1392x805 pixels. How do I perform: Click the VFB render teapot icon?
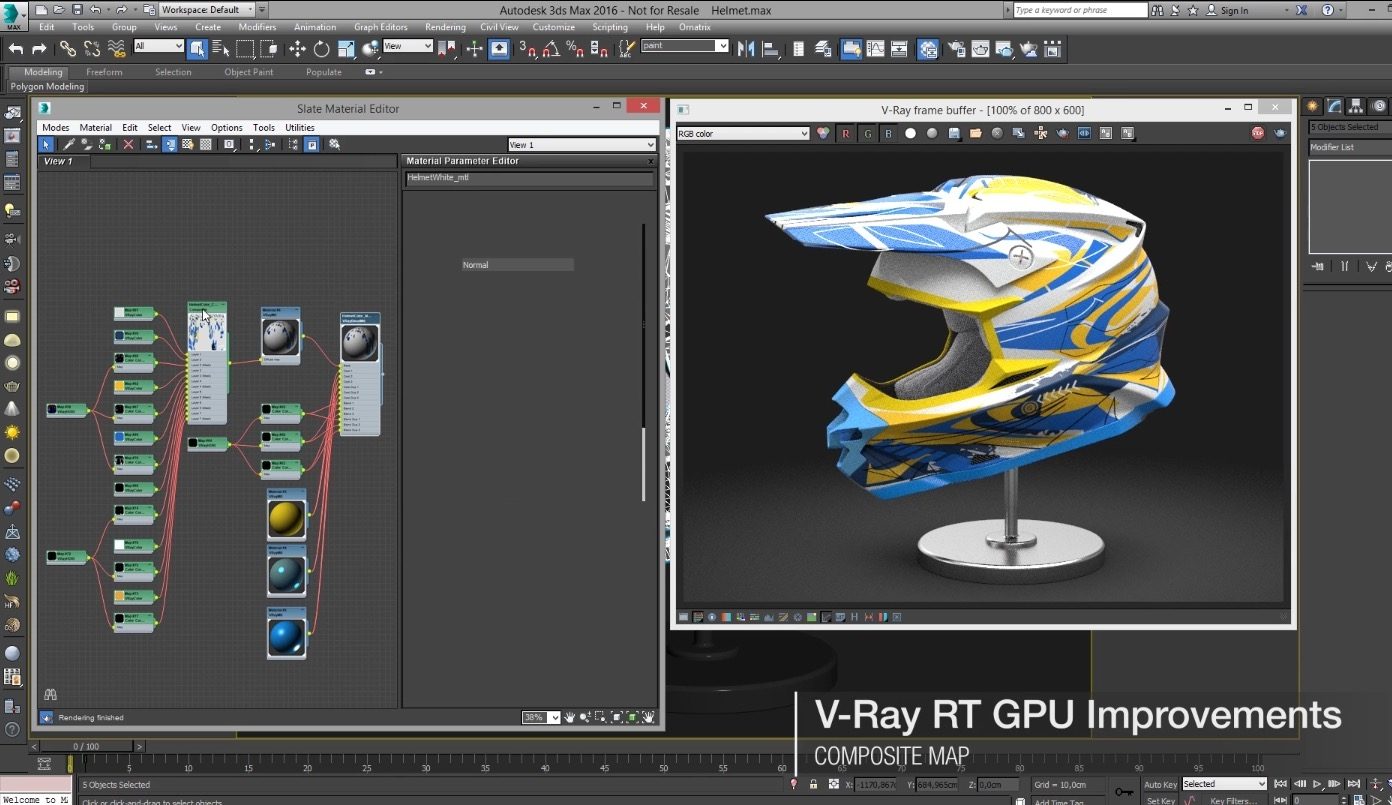click(x=1279, y=133)
